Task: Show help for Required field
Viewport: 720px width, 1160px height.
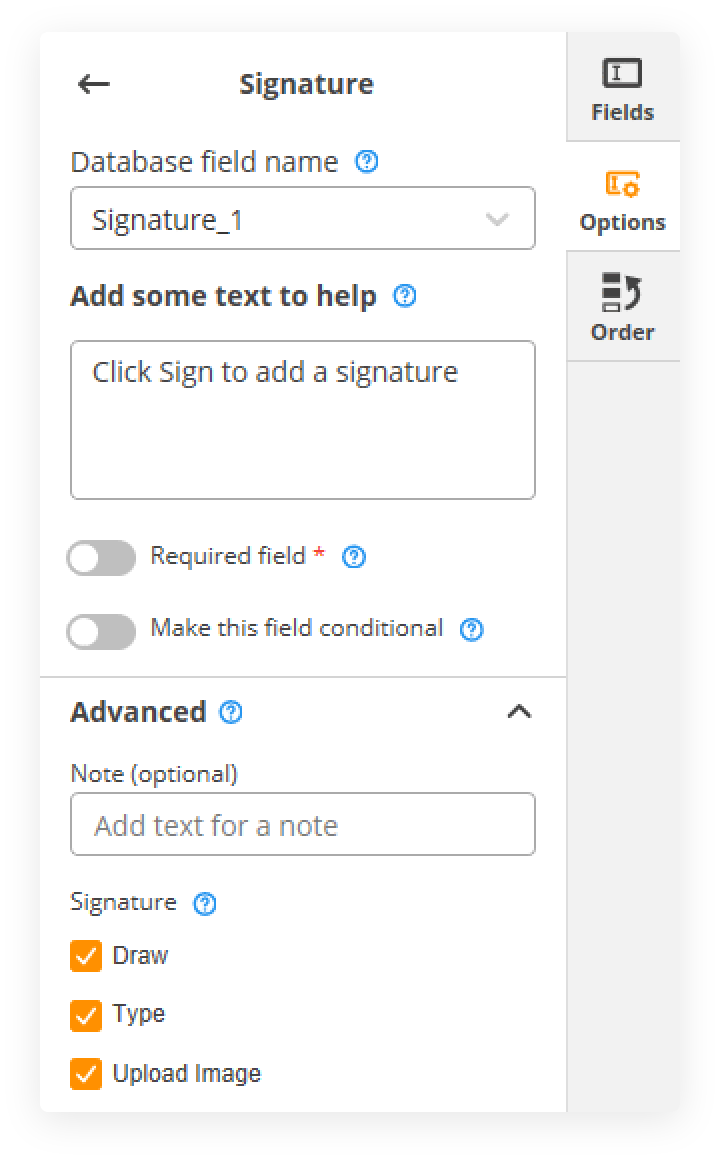Action: tap(354, 557)
